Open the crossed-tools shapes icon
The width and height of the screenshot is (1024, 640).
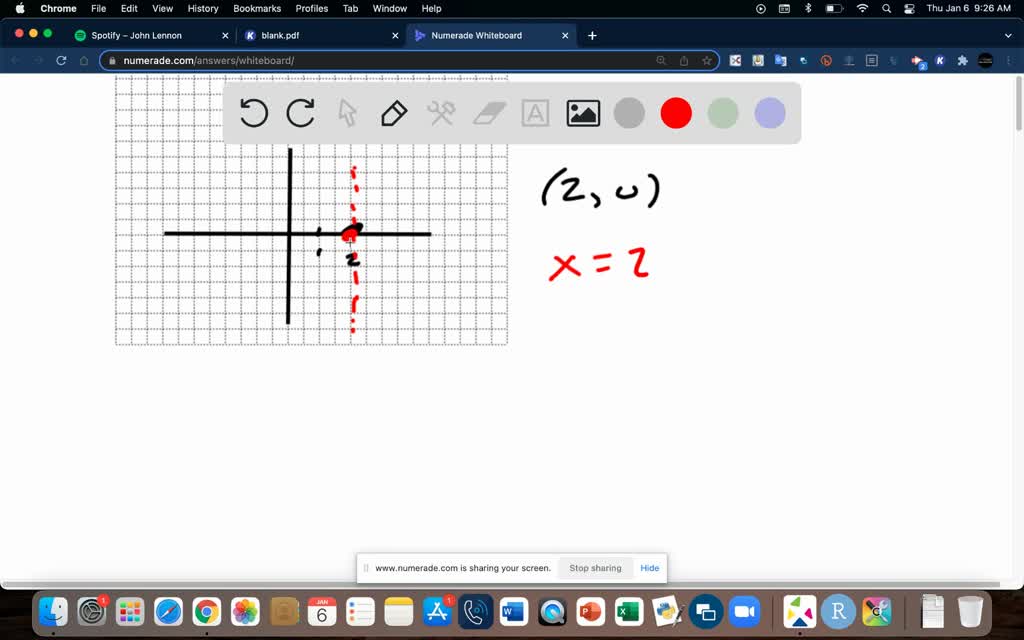(x=441, y=113)
